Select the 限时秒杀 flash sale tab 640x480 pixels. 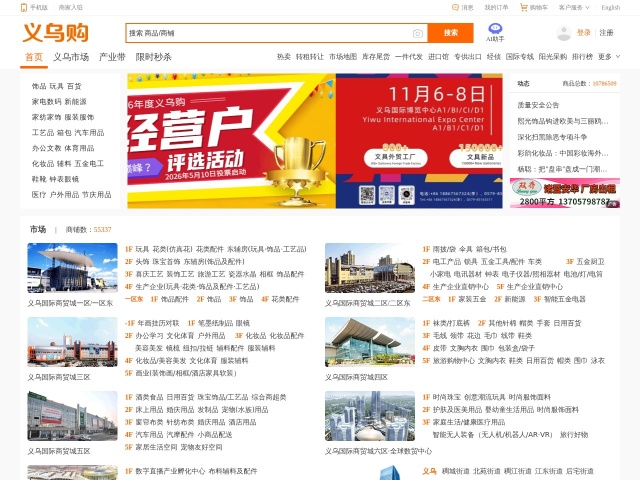coord(153,57)
